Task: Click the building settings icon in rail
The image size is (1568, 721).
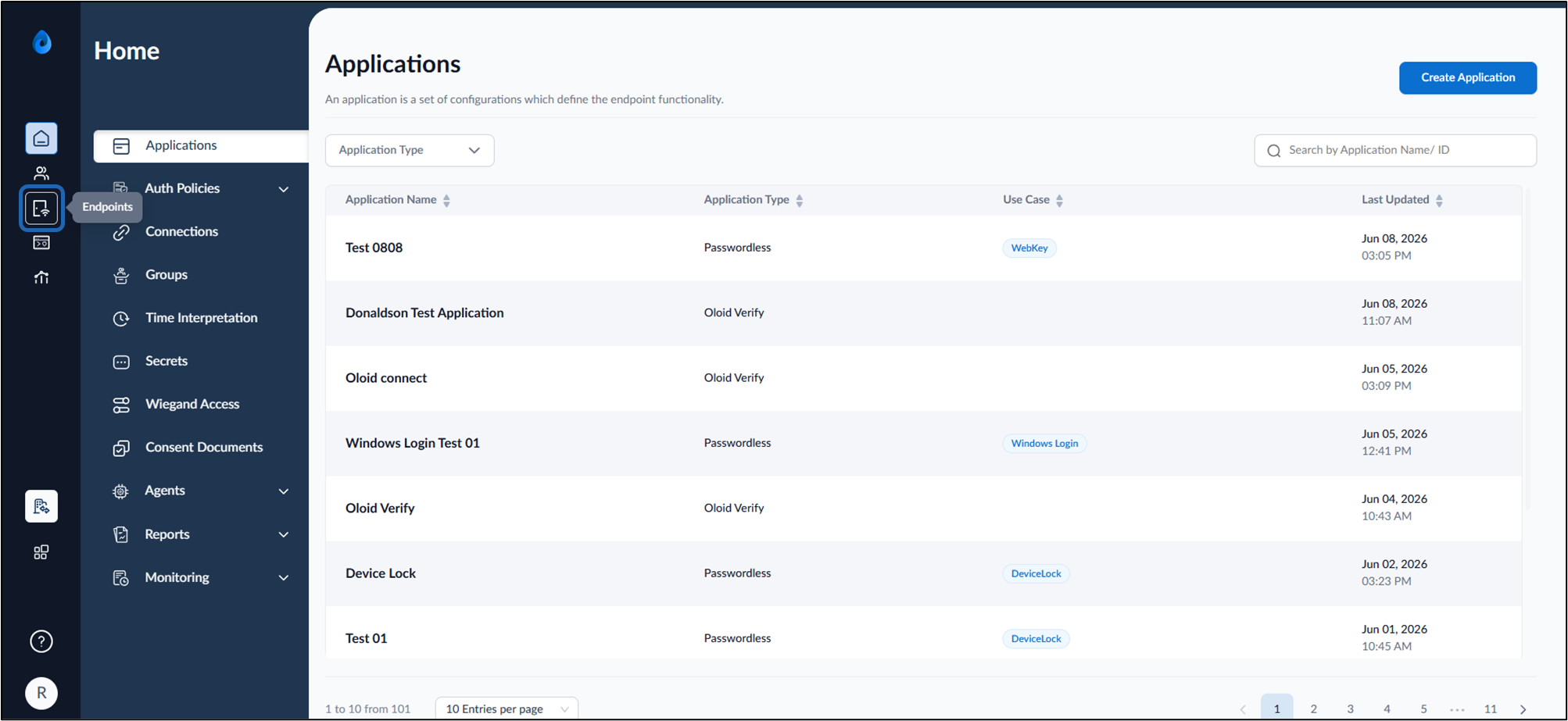Action: (41, 506)
